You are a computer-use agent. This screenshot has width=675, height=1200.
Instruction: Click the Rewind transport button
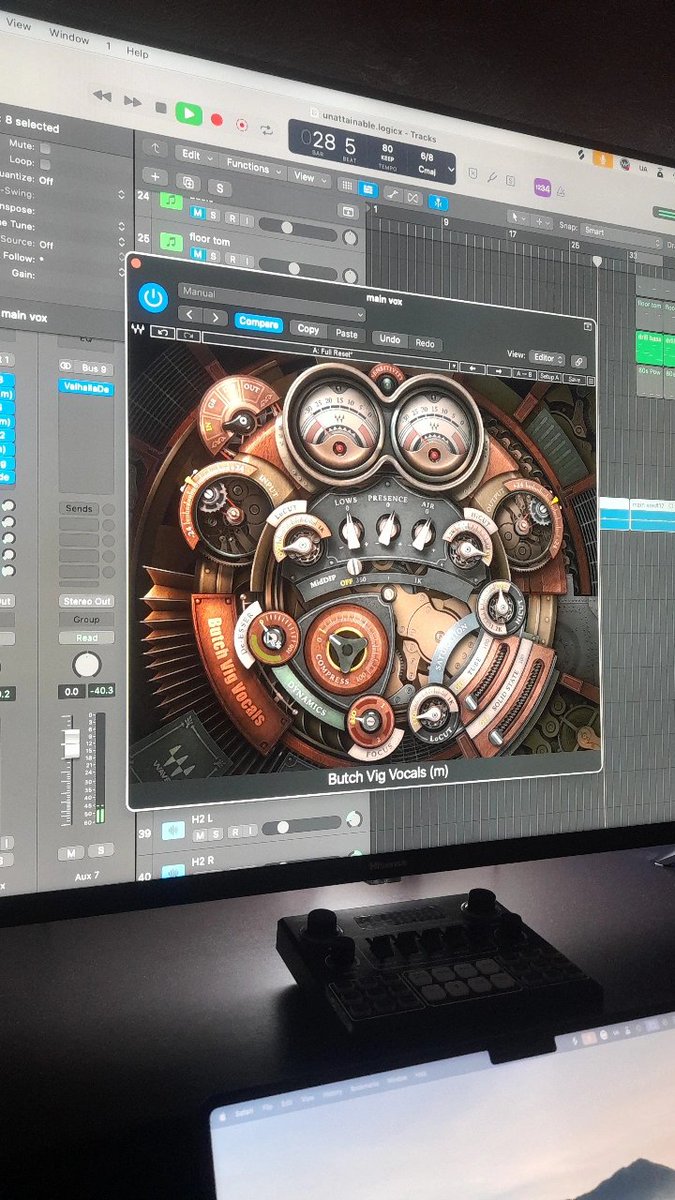102,96
